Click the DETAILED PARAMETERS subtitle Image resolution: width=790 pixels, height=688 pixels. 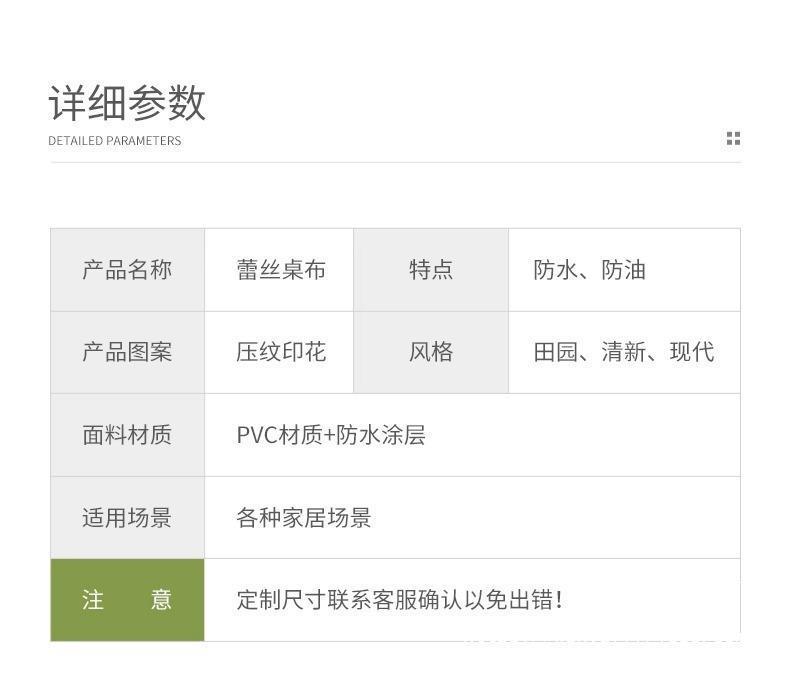[x=115, y=141]
